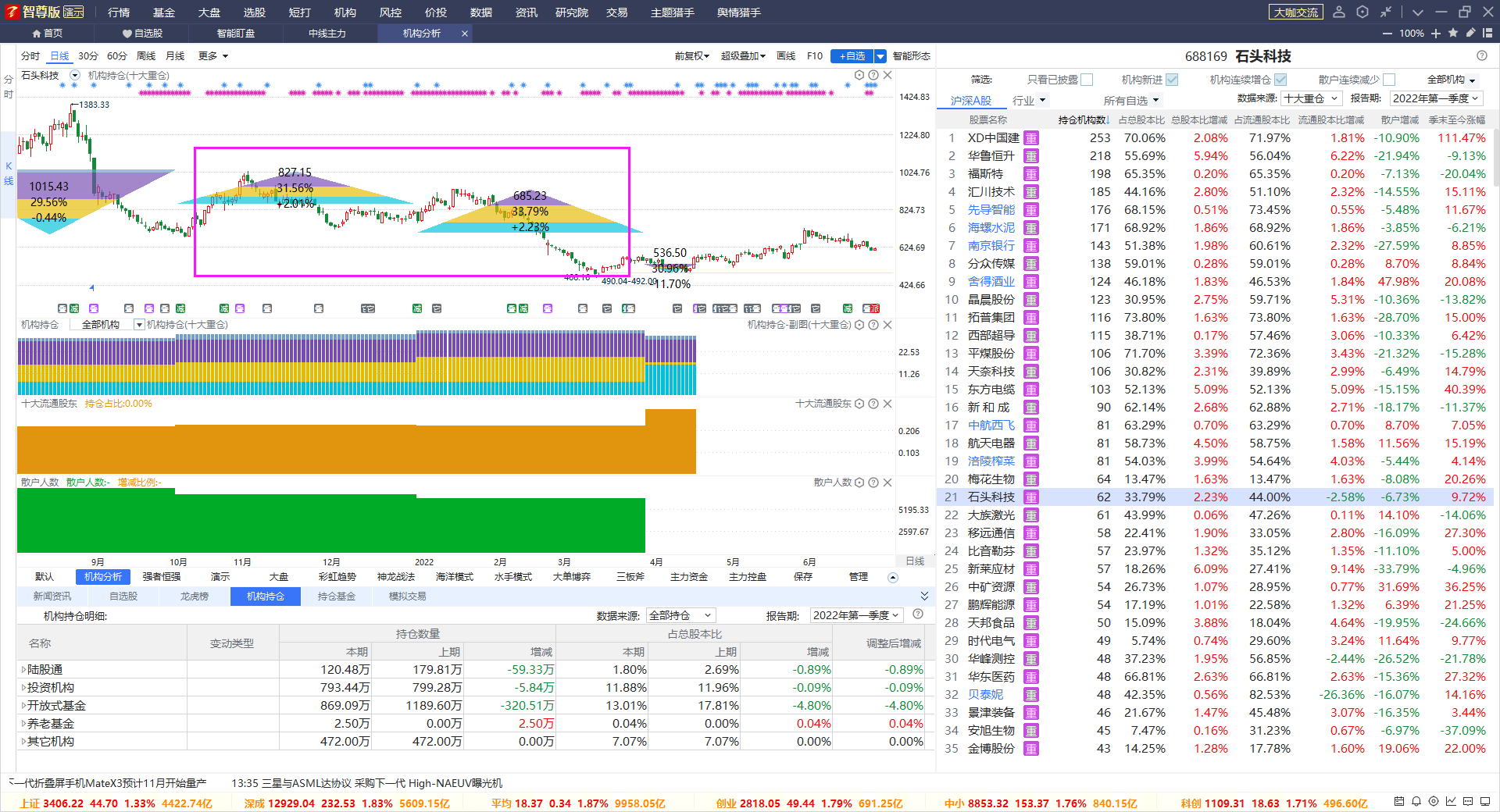
Task: Open main chart help question icon
Action: point(873,75)
